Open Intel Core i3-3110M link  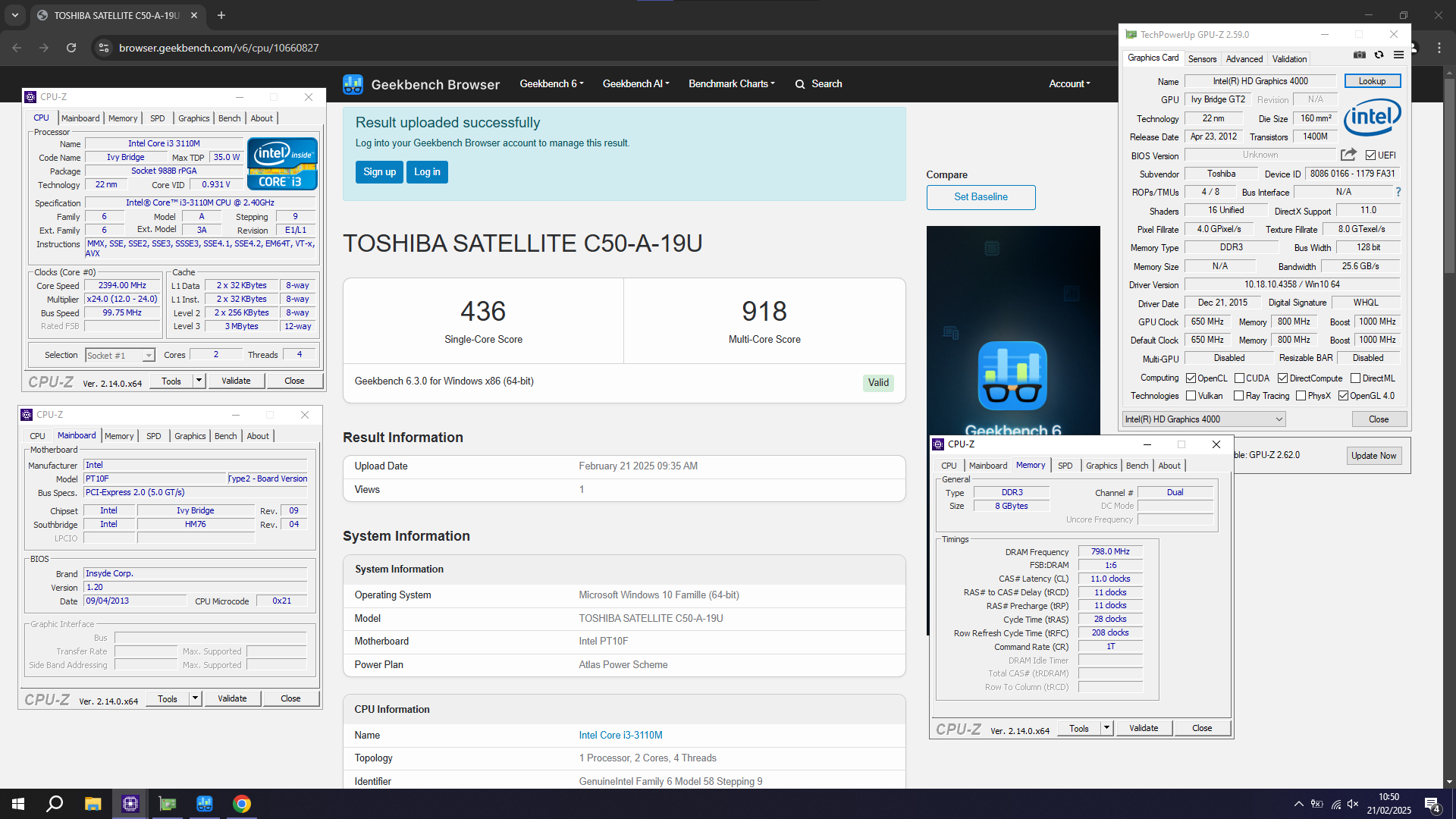pos(620,736)
